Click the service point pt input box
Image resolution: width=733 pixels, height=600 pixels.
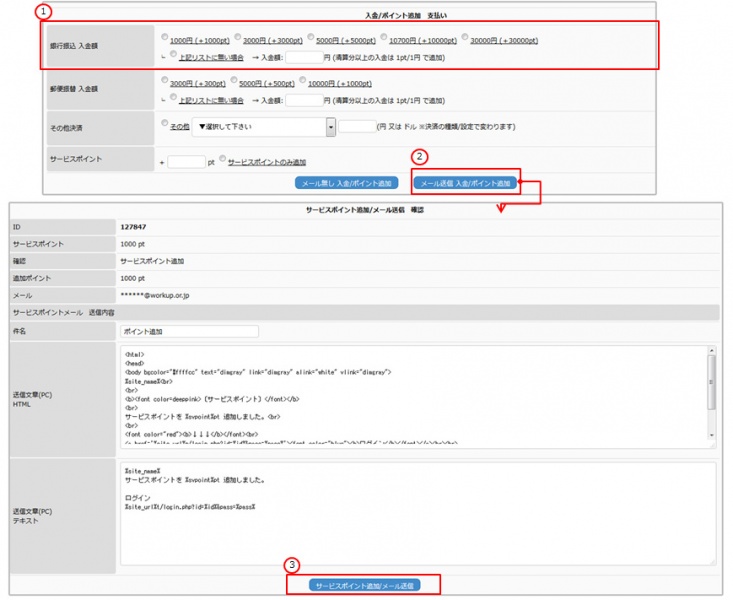tap(185, 162)
